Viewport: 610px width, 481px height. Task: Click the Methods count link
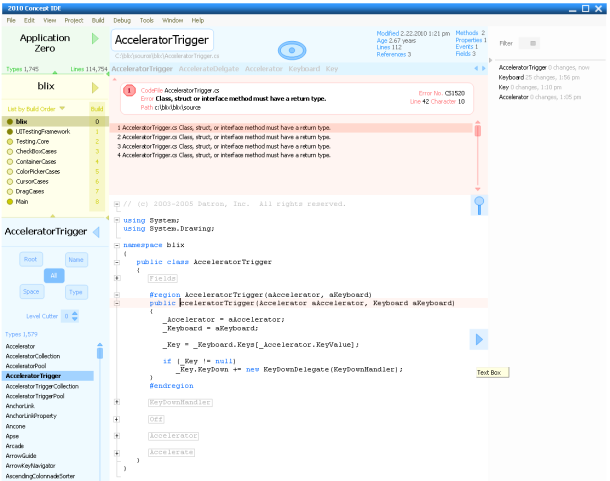[470, 33]
